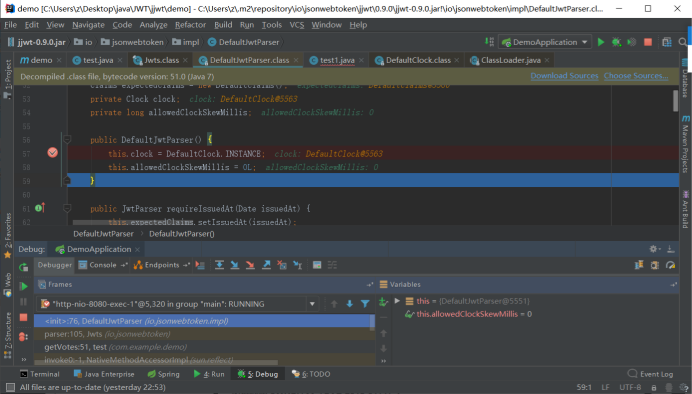Screen dimensions: 692x394
Task: Open the Navigate menu
Action: coord(88,25)
